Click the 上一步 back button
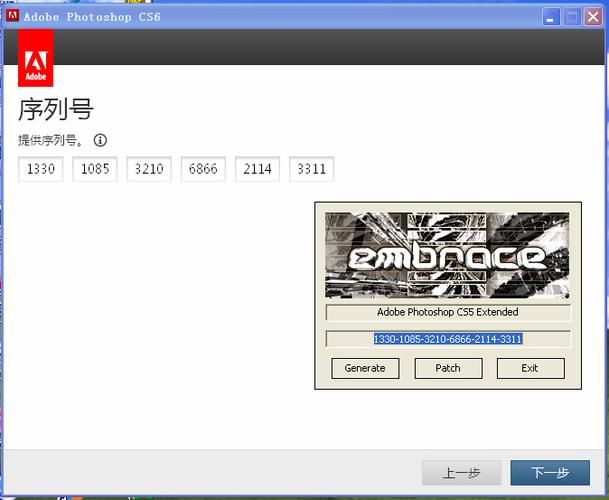 (462, 473)
